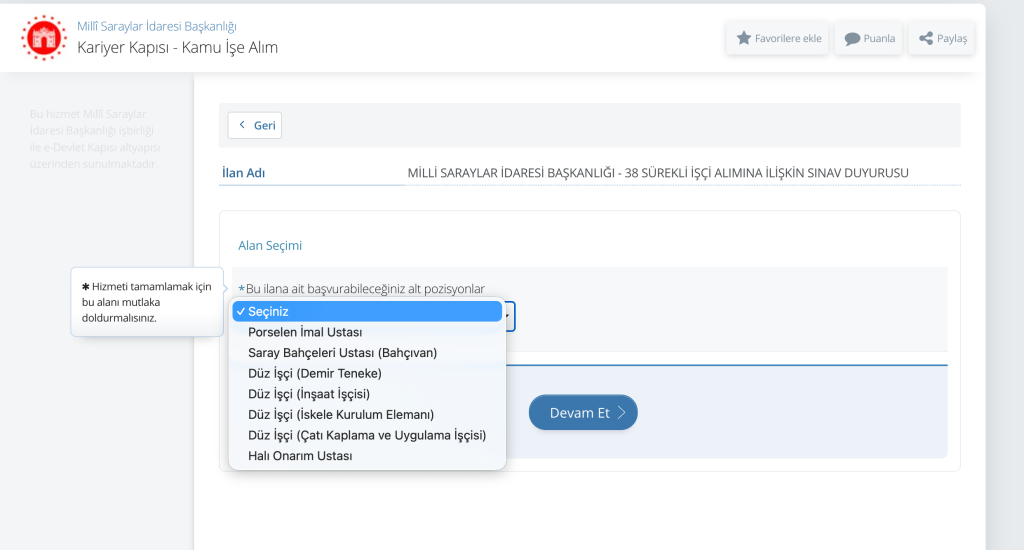Select the highlighted Seçiniz option
The image size is (1024, 550).
coord(367,312)
